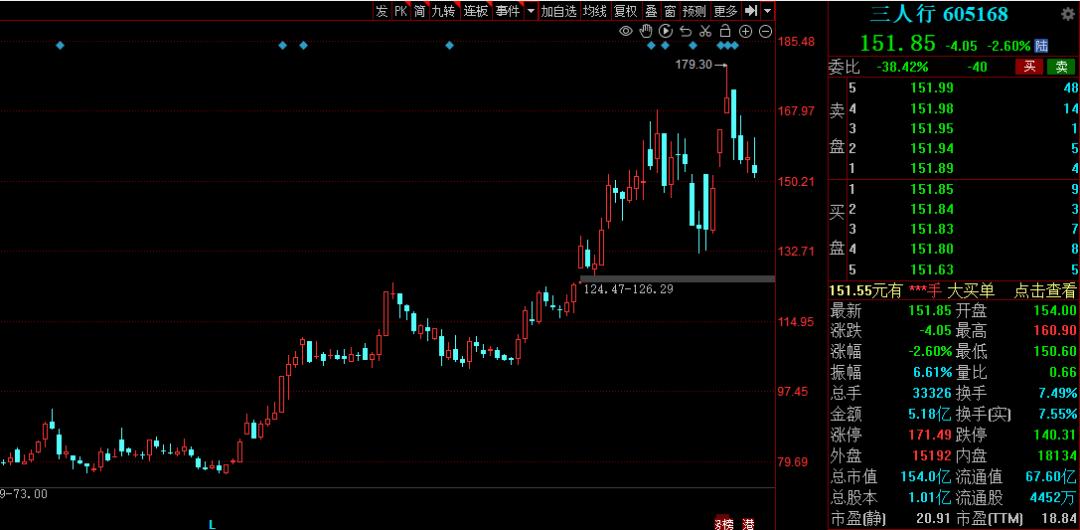Click the green 卖 sell button
The image size is (1080, 530).
[x=1061, y=67]
